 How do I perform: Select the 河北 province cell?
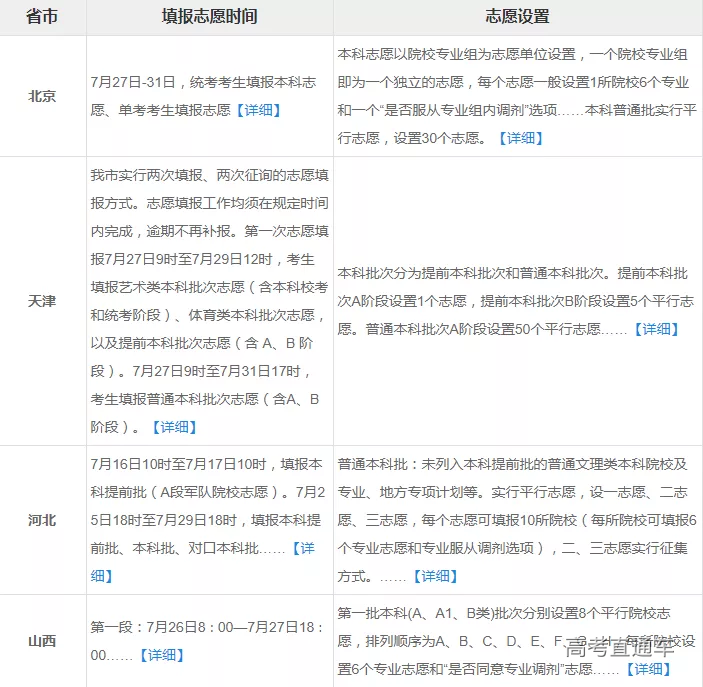point(42,520)
